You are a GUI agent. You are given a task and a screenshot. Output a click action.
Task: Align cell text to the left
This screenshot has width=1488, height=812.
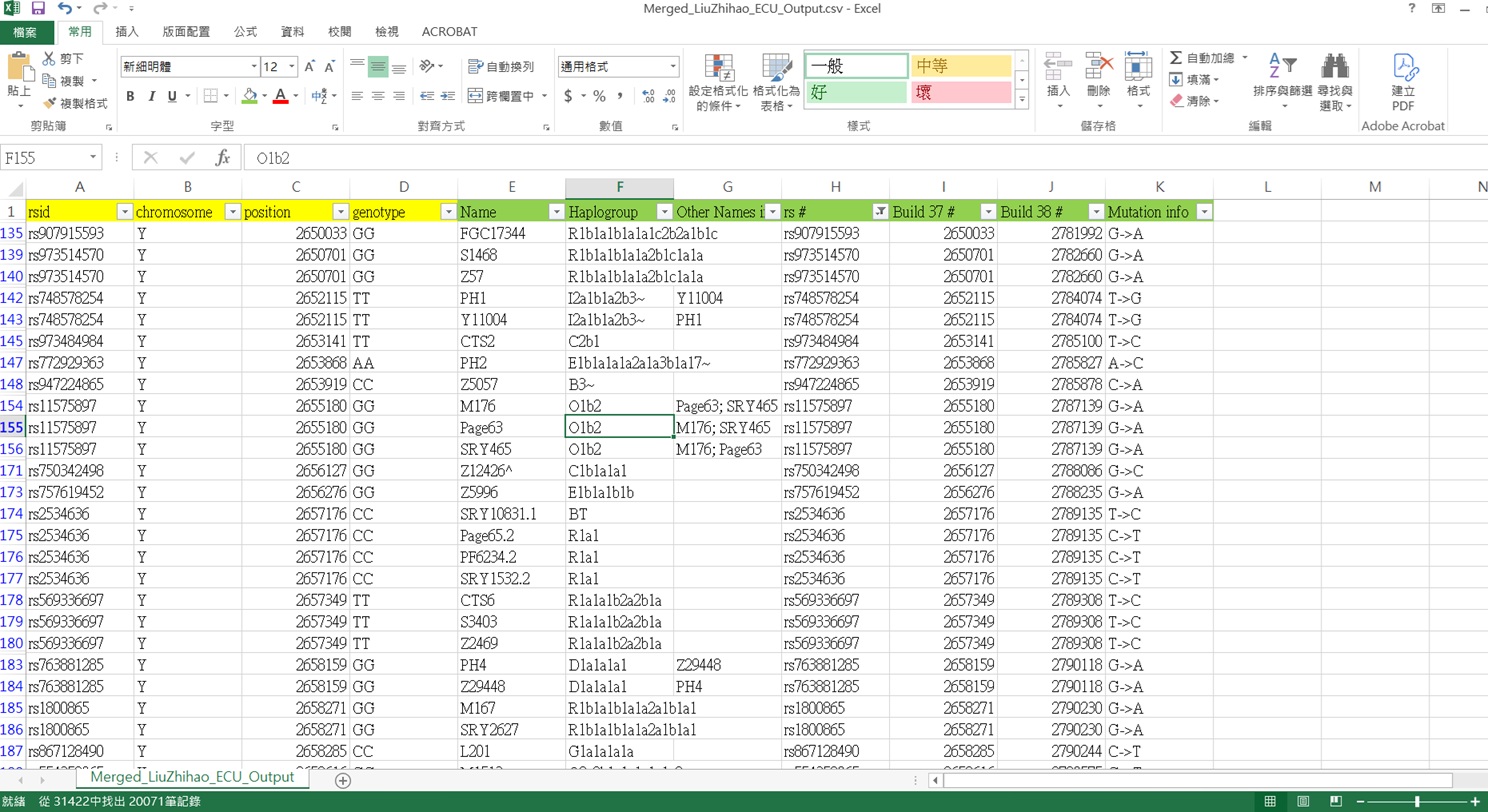click(357, 97)
